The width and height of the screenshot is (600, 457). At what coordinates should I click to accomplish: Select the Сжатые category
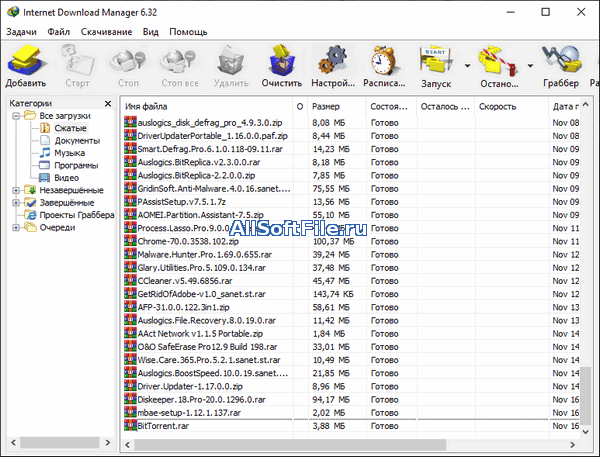(70, 128)
